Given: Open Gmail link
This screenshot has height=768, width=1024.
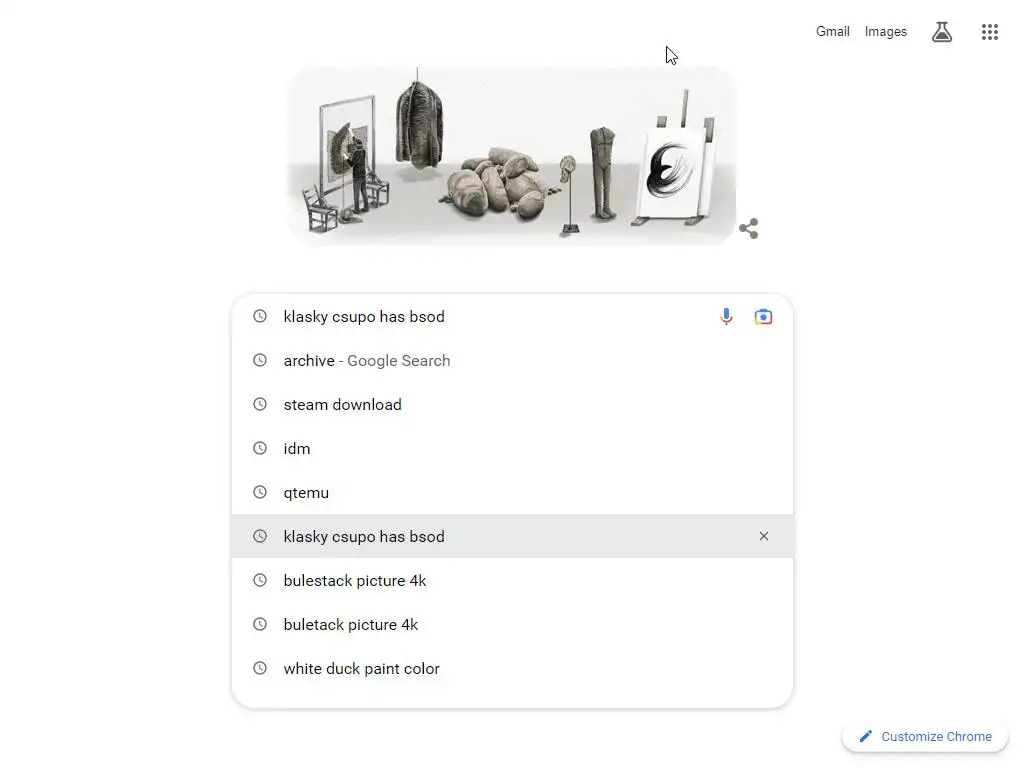Looking at the screenshot, I should click(x=832, y=31).
